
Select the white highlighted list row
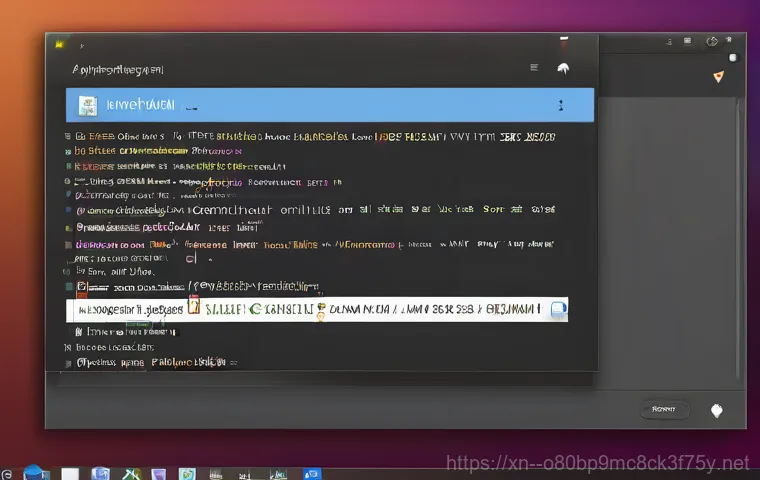[380, 310]
